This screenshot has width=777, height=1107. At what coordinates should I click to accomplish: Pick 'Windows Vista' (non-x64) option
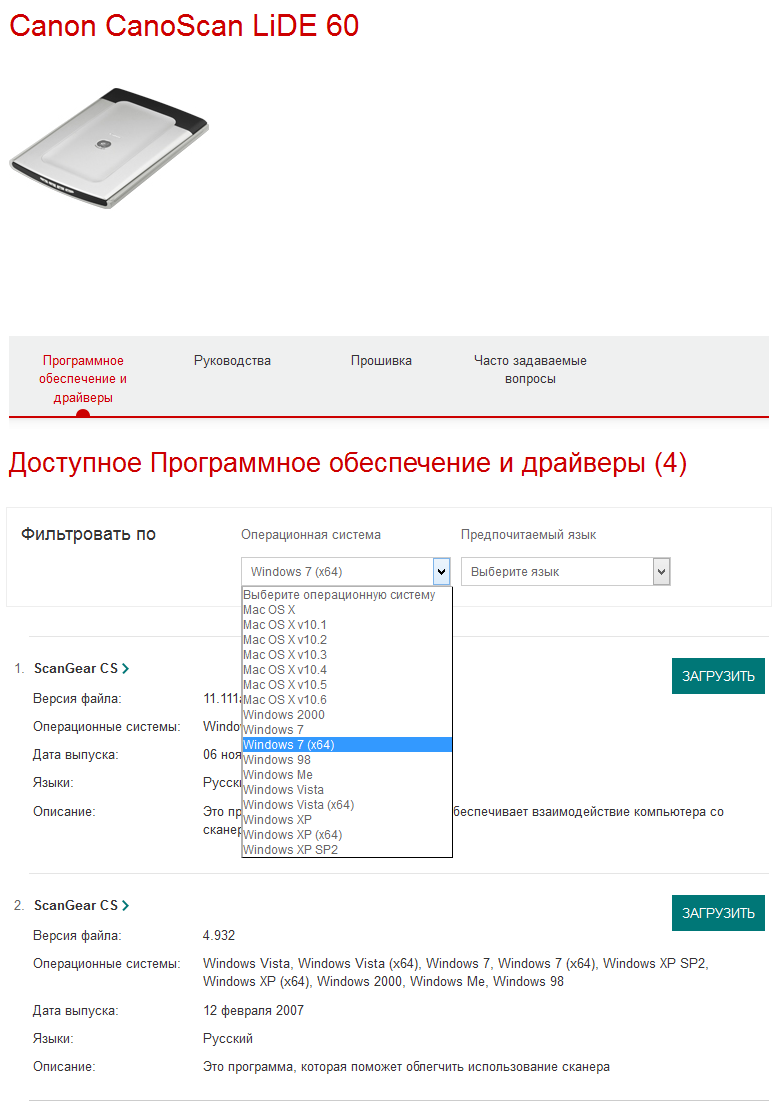(347, 790)
